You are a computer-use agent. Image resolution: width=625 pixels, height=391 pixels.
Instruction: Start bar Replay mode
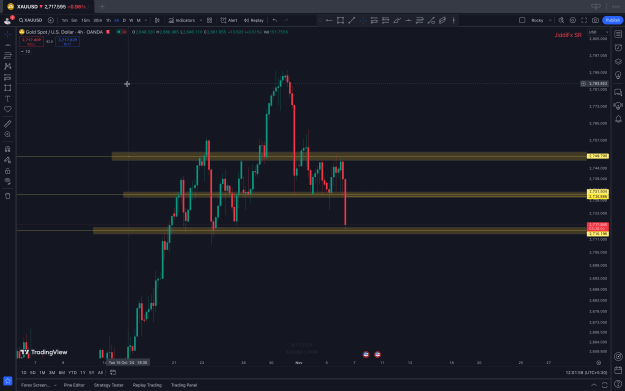point(254,20)
